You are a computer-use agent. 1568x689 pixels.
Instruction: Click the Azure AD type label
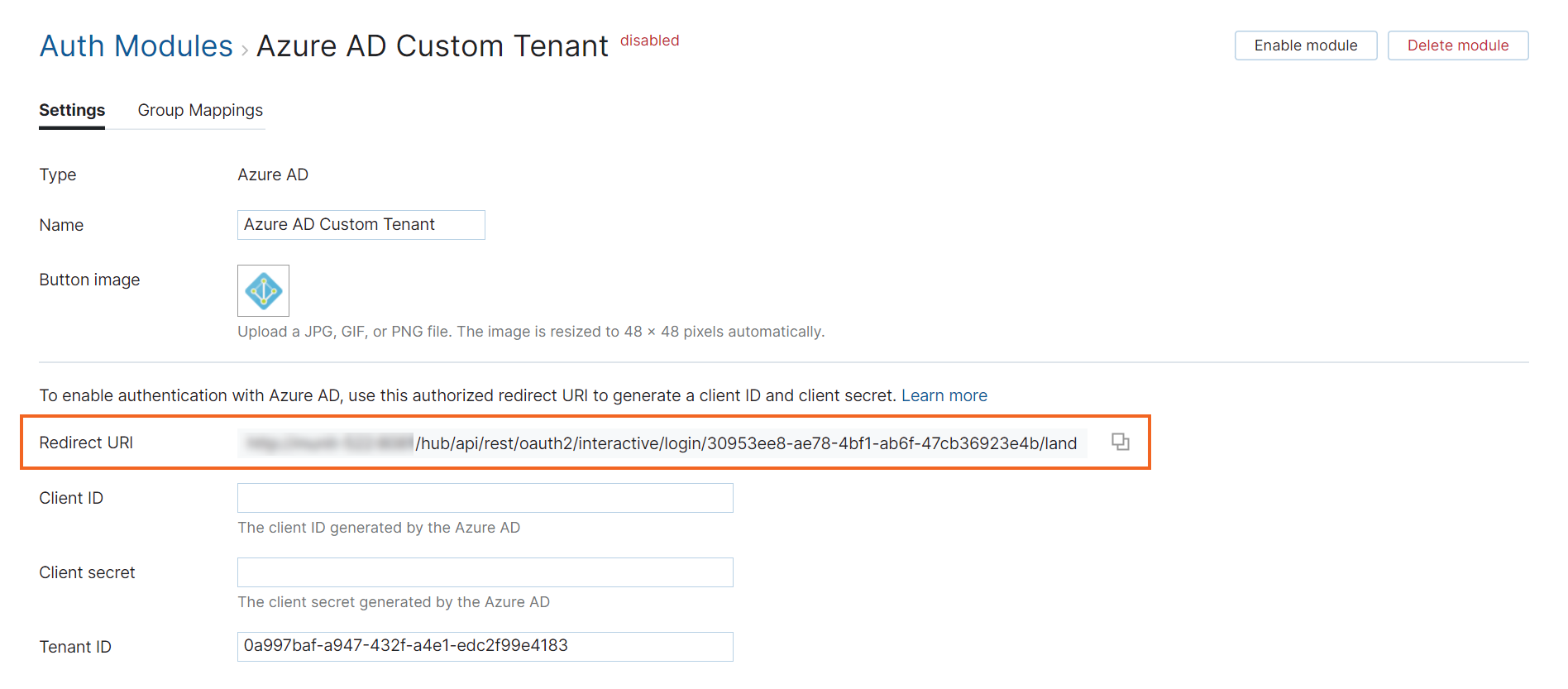tap(273, 175)
